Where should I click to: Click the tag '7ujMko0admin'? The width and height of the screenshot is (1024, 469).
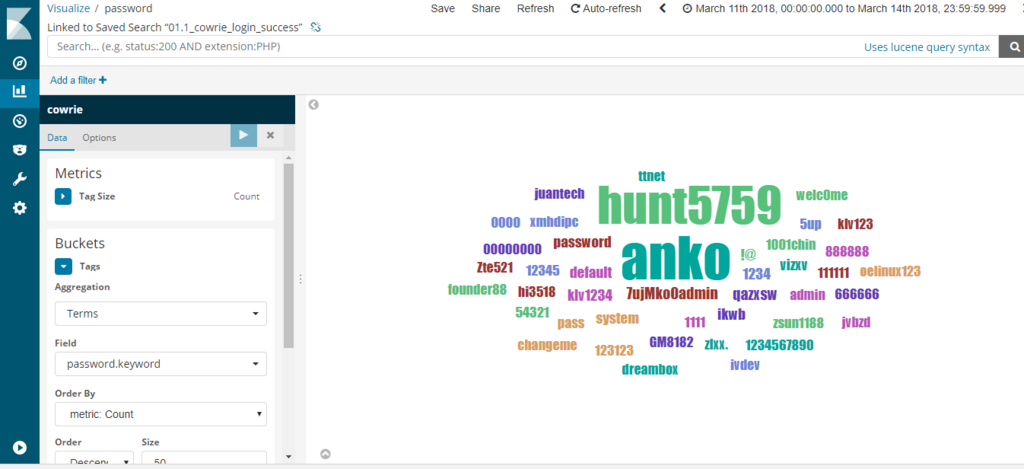coord(672,293)
